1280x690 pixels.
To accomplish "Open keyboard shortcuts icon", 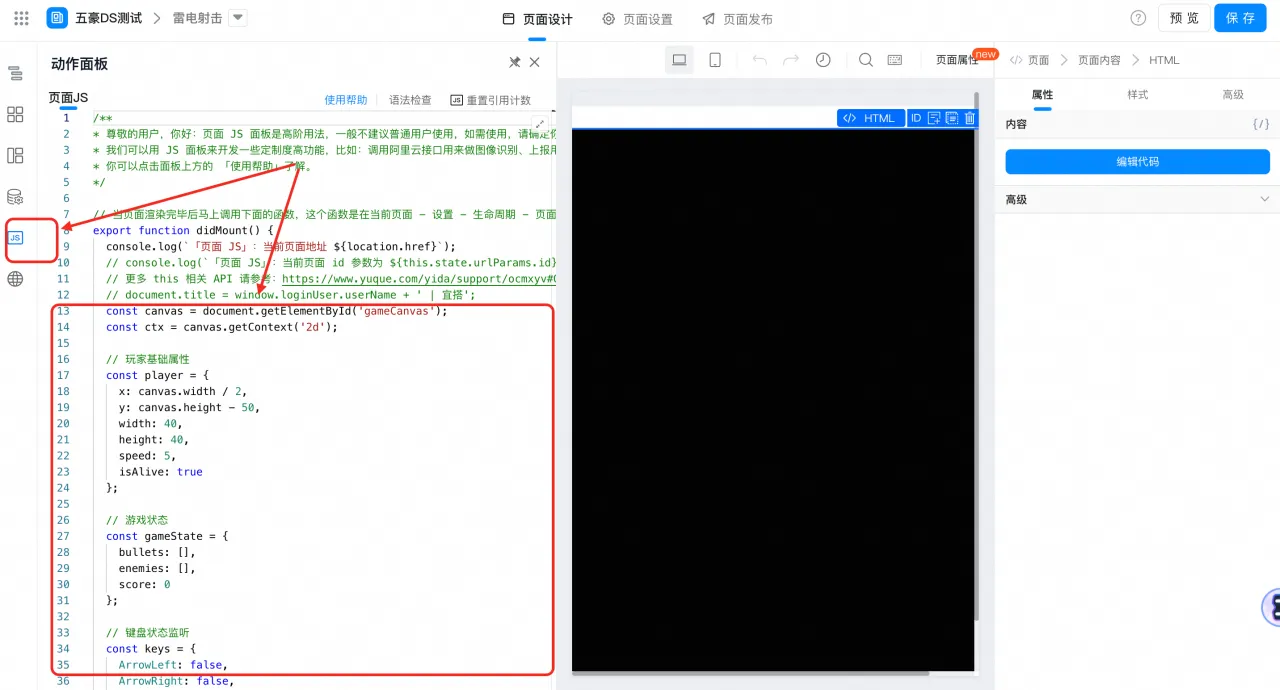I will point(895,60).
